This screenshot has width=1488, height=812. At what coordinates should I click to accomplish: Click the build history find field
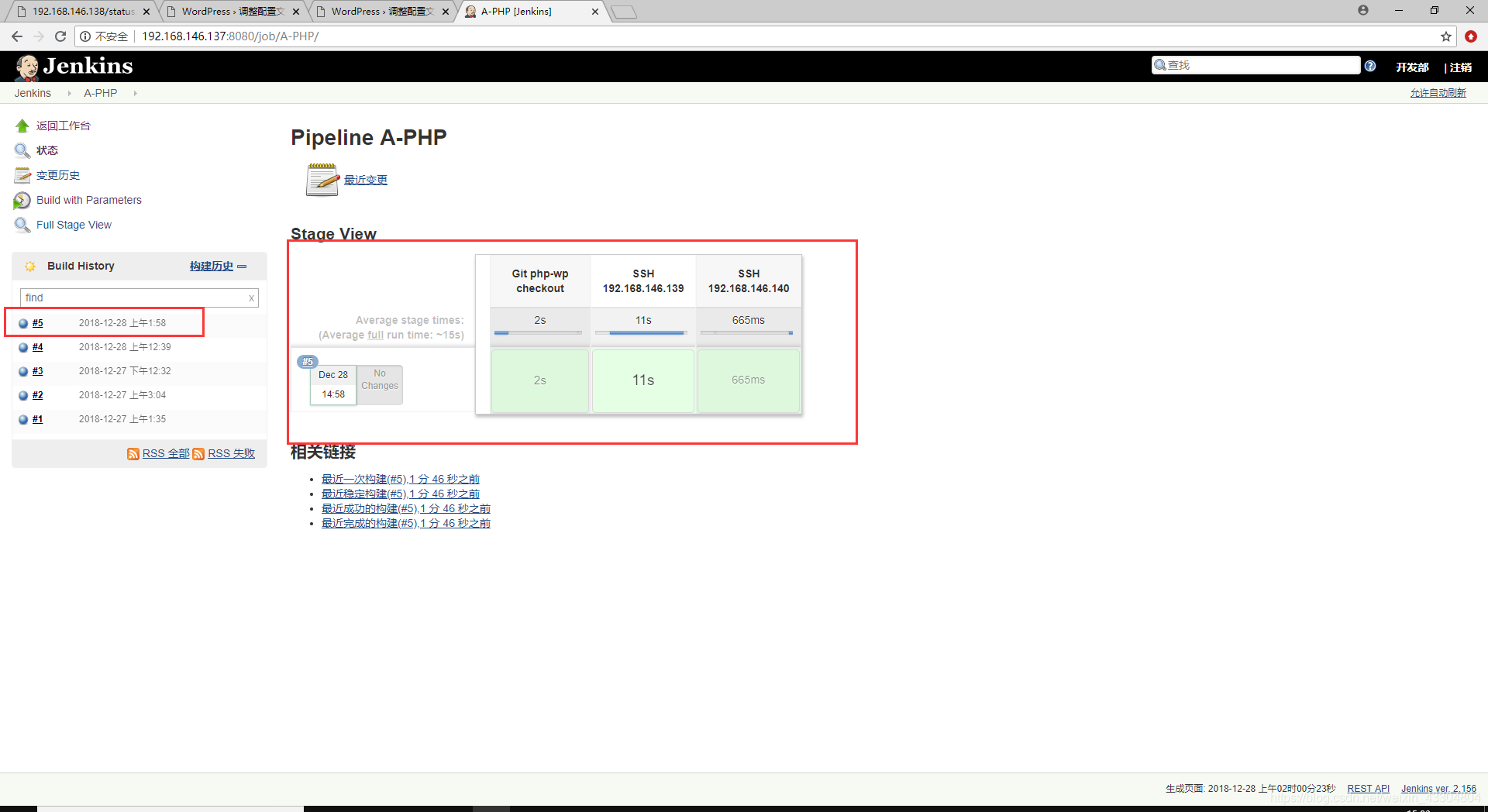(139, 298)
